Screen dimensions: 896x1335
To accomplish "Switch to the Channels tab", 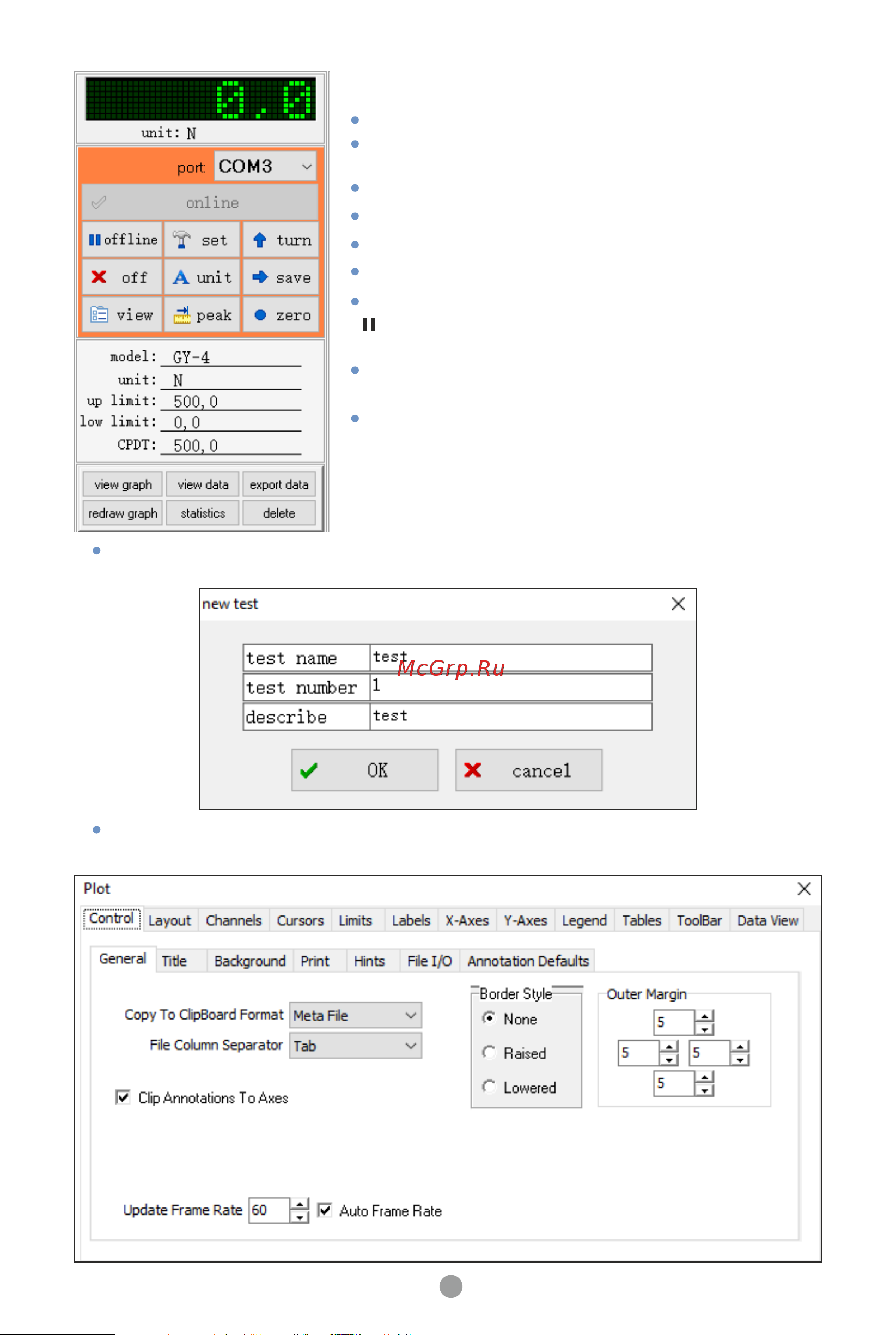I will [x=234, y=920].
